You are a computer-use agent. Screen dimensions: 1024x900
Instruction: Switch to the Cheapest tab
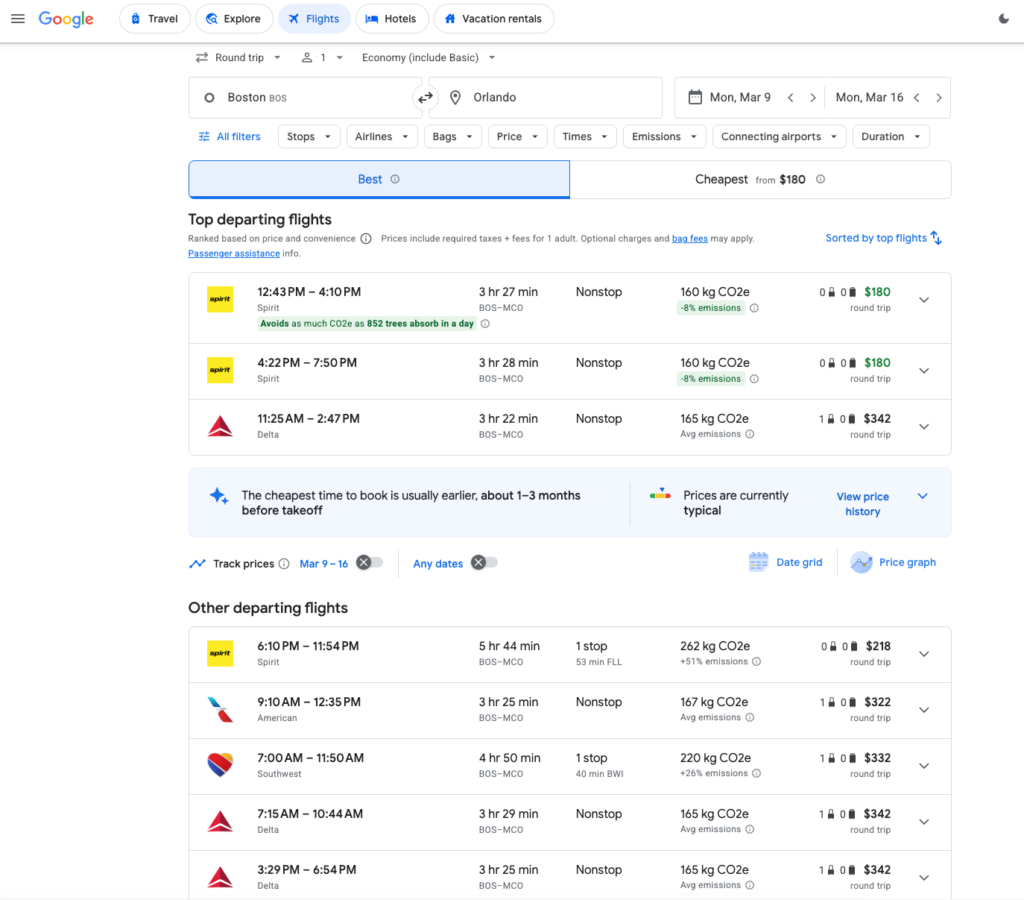pyautogui.click(x=760, y=180)
